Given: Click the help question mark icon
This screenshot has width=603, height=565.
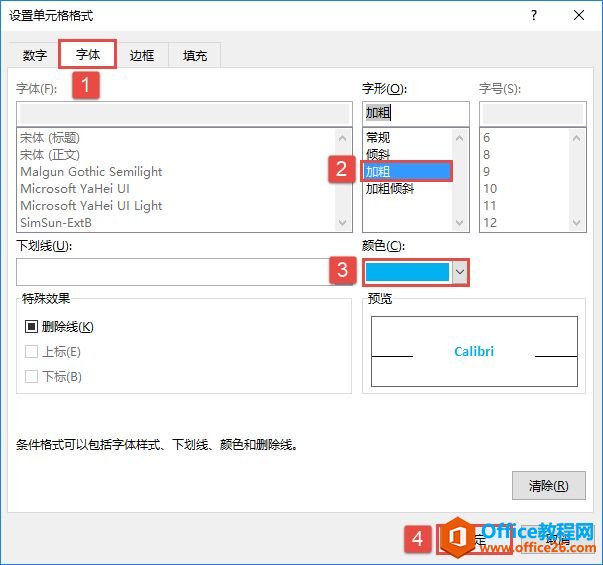Looking at the screenshot, I should [x=534, y=15].
